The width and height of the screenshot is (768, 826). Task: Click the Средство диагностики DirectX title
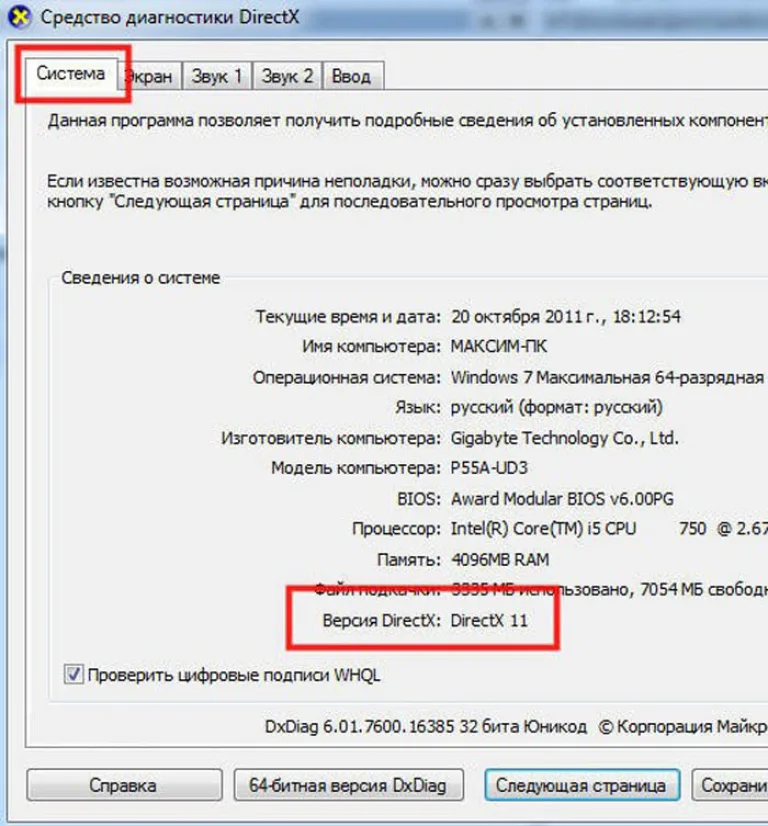click(x=170, y=17)
